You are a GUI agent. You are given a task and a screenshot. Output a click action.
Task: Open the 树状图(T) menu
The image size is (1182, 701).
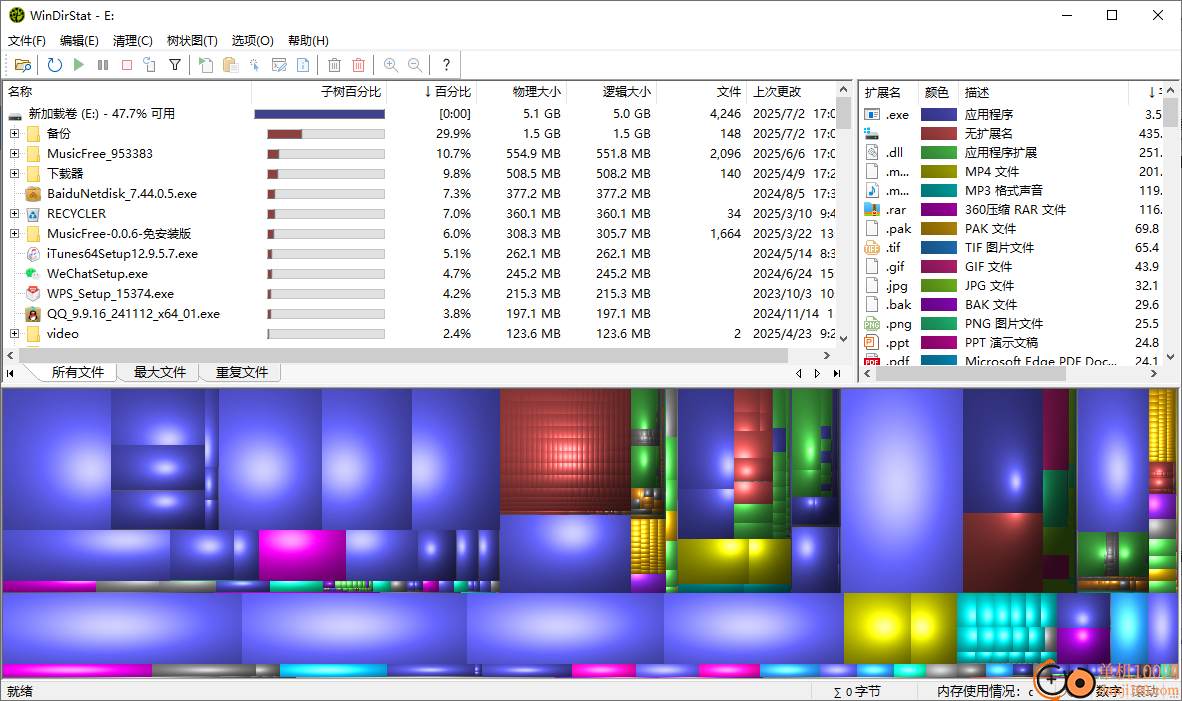coord(192,41)
